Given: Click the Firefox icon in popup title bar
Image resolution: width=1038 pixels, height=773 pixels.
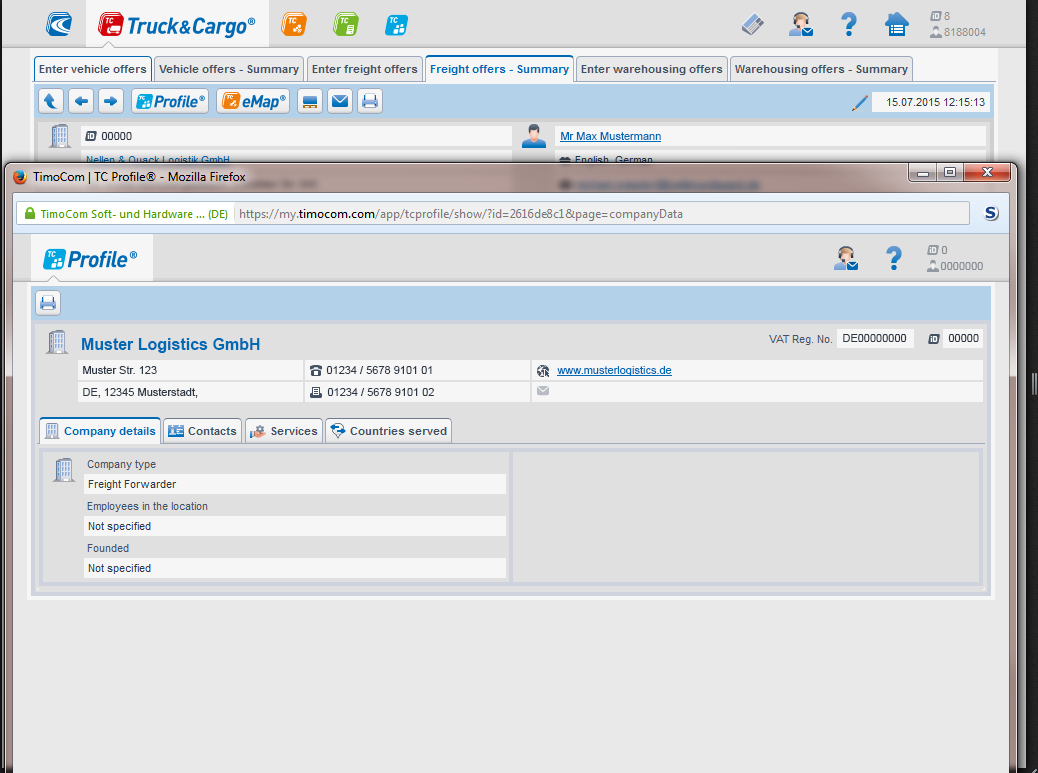Looking at the screenshot, I should (20, 177).
